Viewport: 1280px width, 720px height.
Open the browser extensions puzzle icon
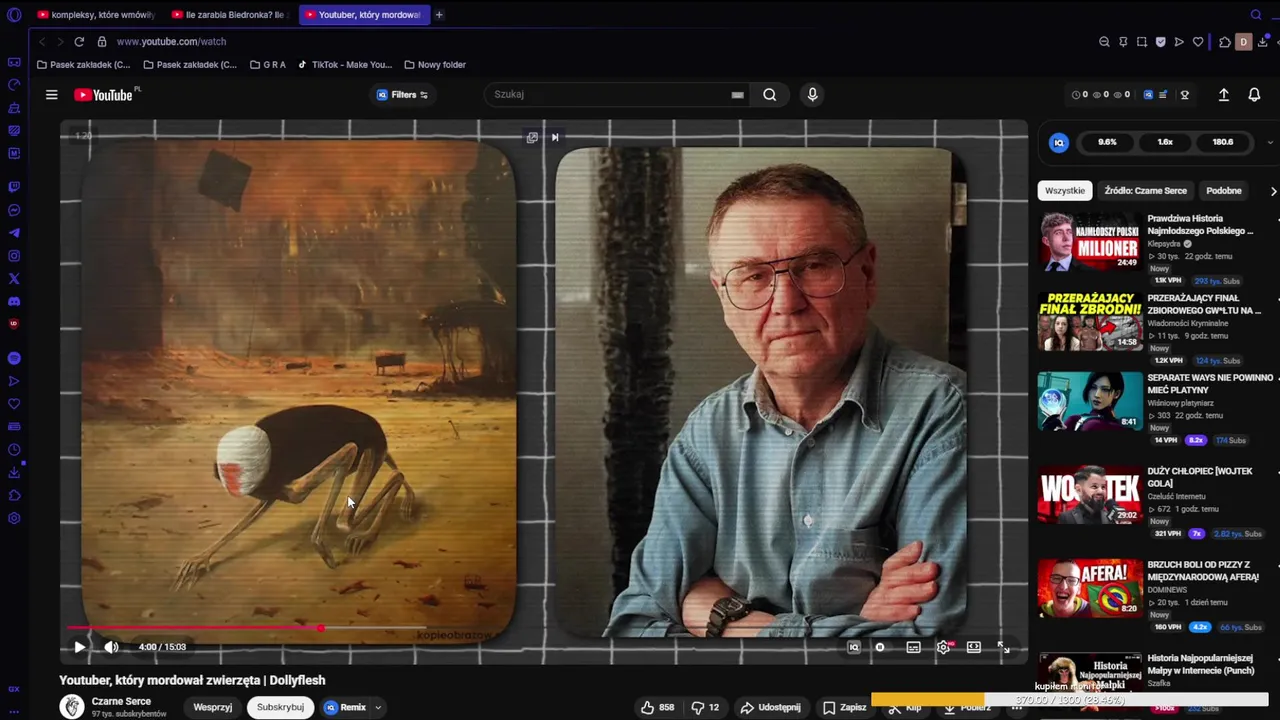(1225, 42)
